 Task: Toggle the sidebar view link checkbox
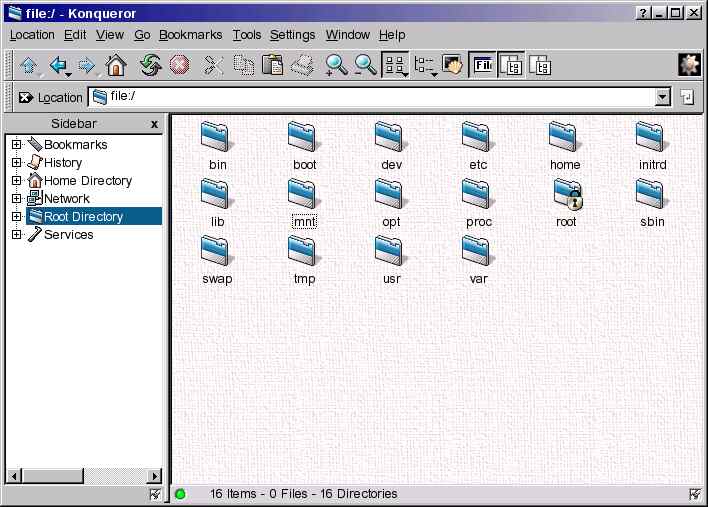(155, 495)
